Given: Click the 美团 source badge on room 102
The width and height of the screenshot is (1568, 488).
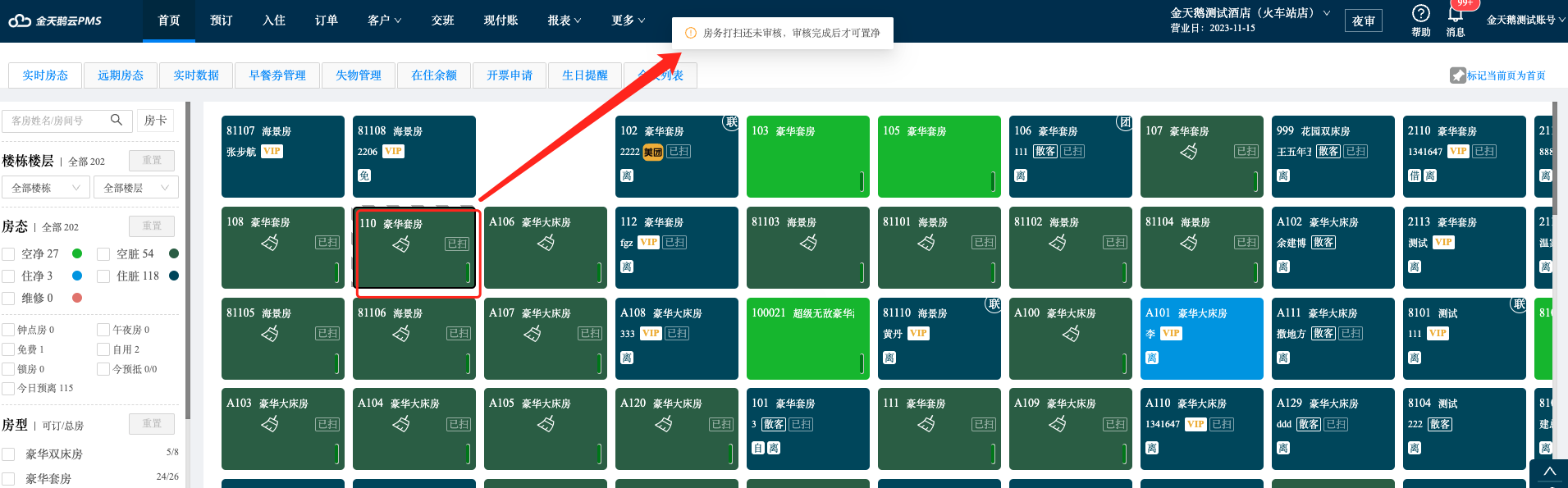Looking at the screenshot, I should [653, 152].
